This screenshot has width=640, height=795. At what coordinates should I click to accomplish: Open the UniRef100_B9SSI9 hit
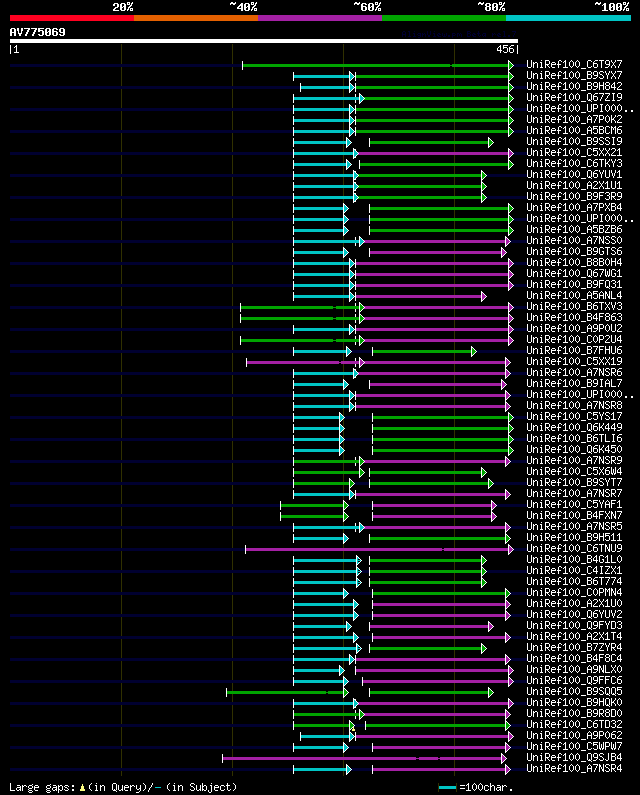pos(574,141)
